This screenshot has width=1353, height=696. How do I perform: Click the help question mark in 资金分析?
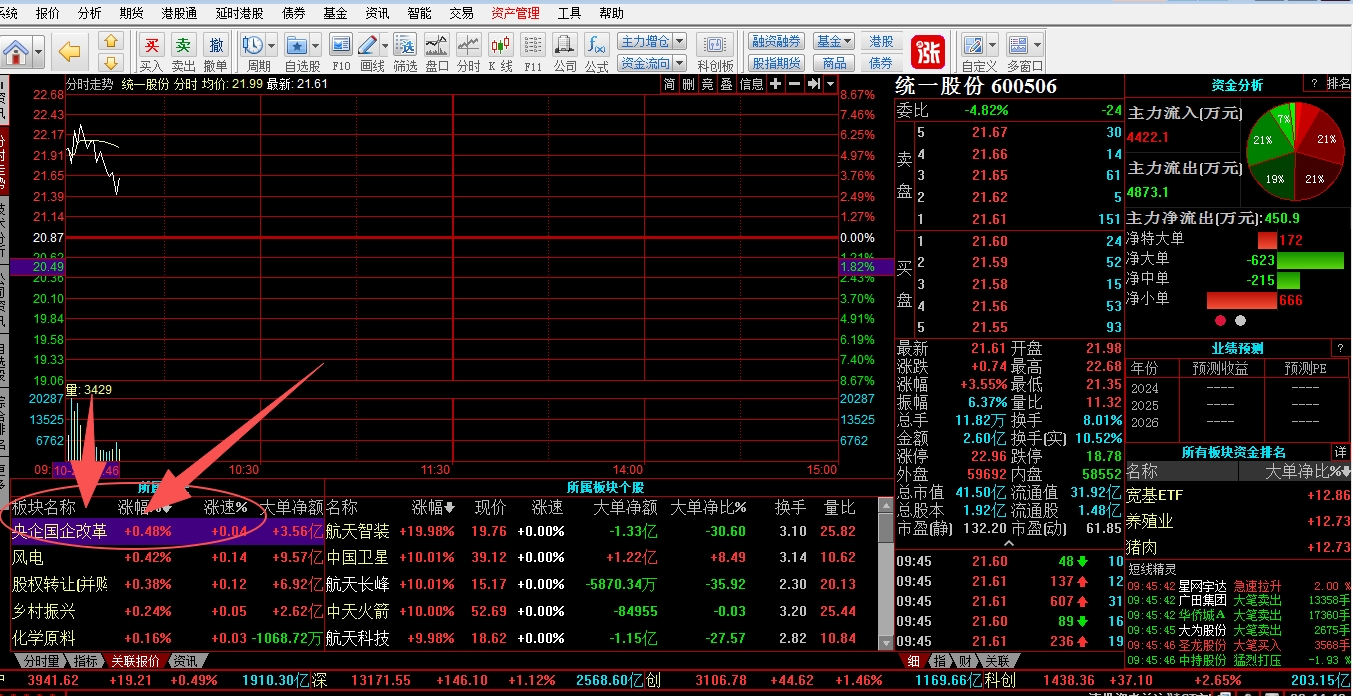pyautogui.click(x=1313, y=85)
